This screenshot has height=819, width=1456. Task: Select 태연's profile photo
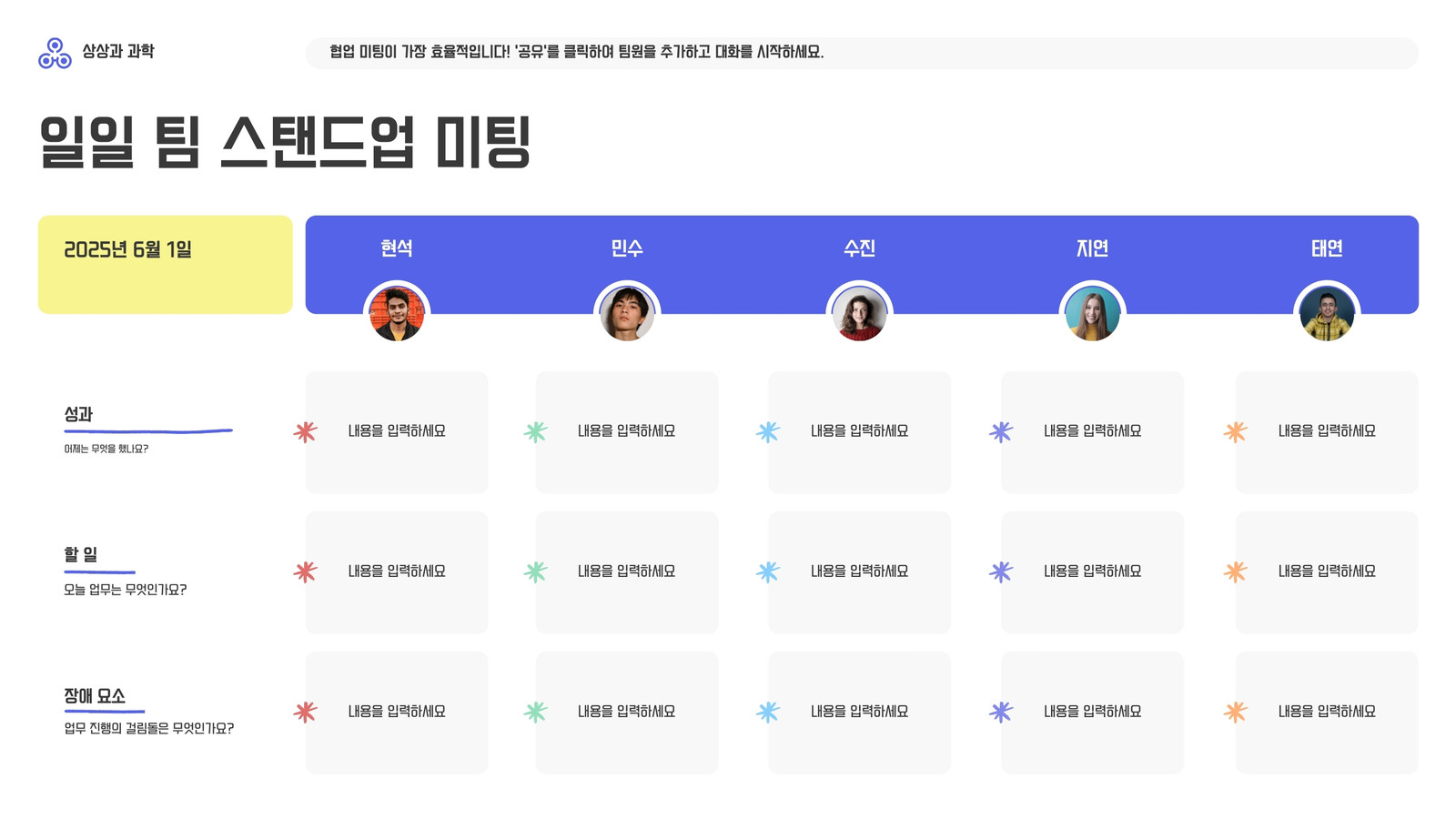pyautogui.click(x=1327, y=314)
